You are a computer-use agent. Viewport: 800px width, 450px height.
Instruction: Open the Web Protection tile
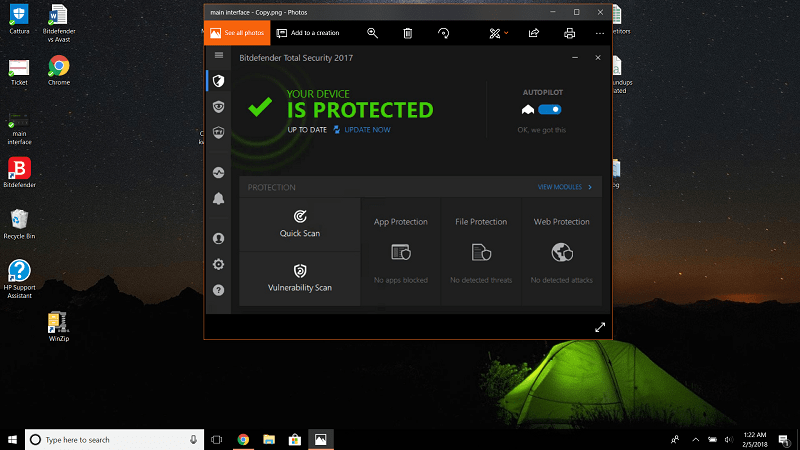[562, 252]
